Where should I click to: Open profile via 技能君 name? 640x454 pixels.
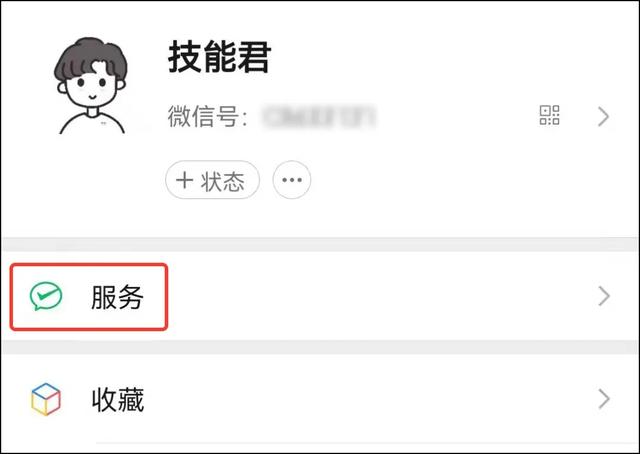coord(220,57)
